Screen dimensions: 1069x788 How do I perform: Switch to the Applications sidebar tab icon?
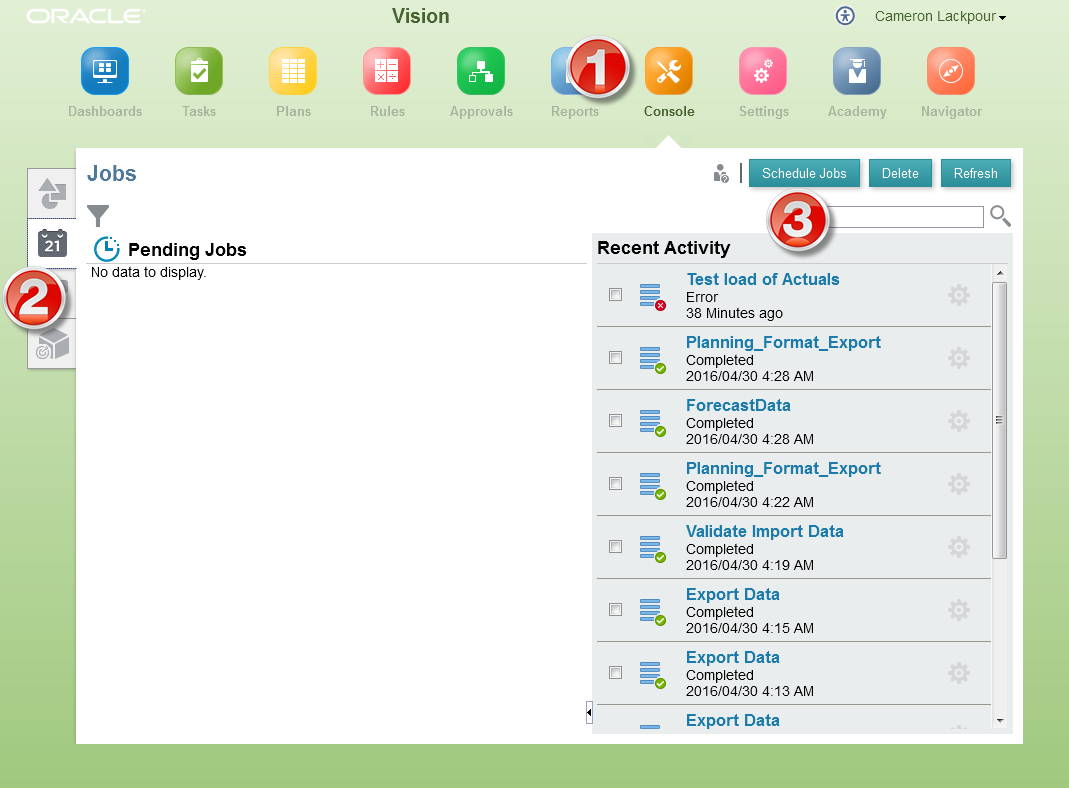[52, 194]
